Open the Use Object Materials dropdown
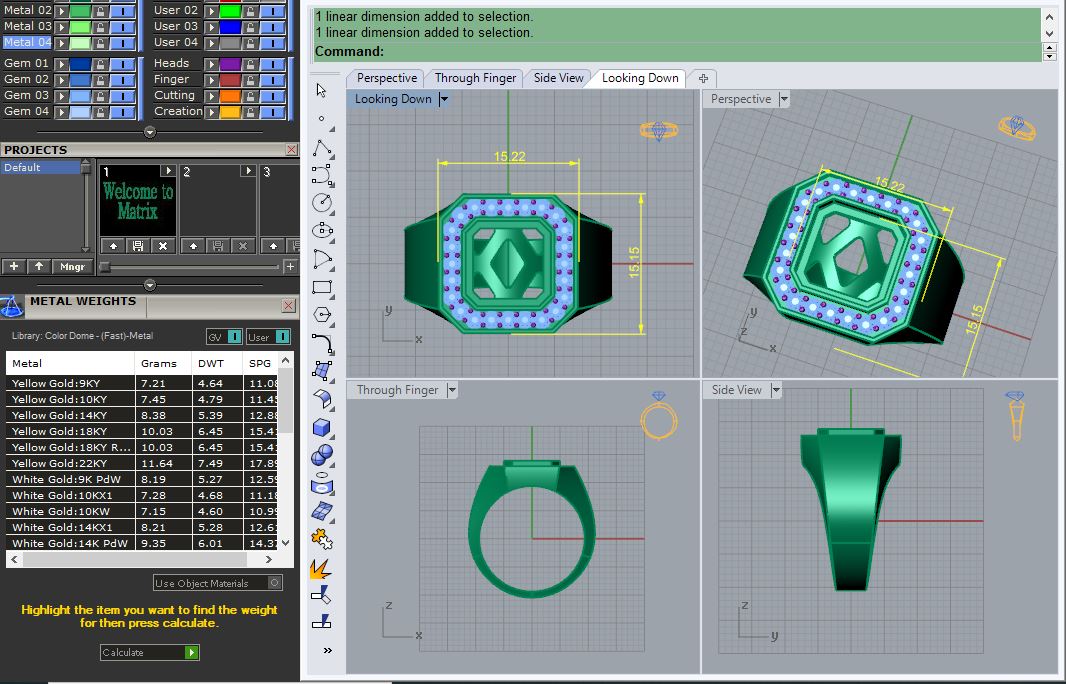1066x684 pixels. tap(272, 582)
